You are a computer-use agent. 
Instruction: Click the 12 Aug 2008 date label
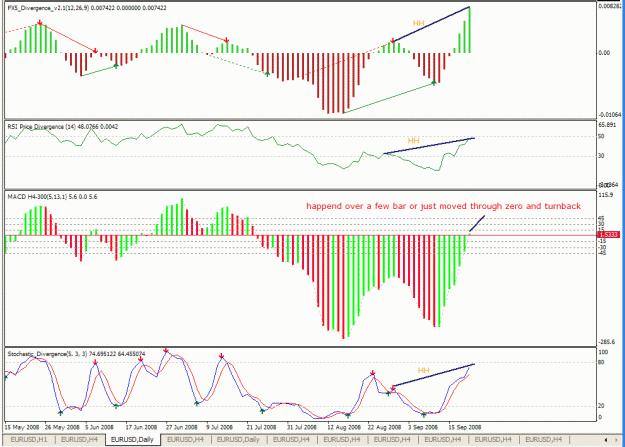[x=344, y=427]
